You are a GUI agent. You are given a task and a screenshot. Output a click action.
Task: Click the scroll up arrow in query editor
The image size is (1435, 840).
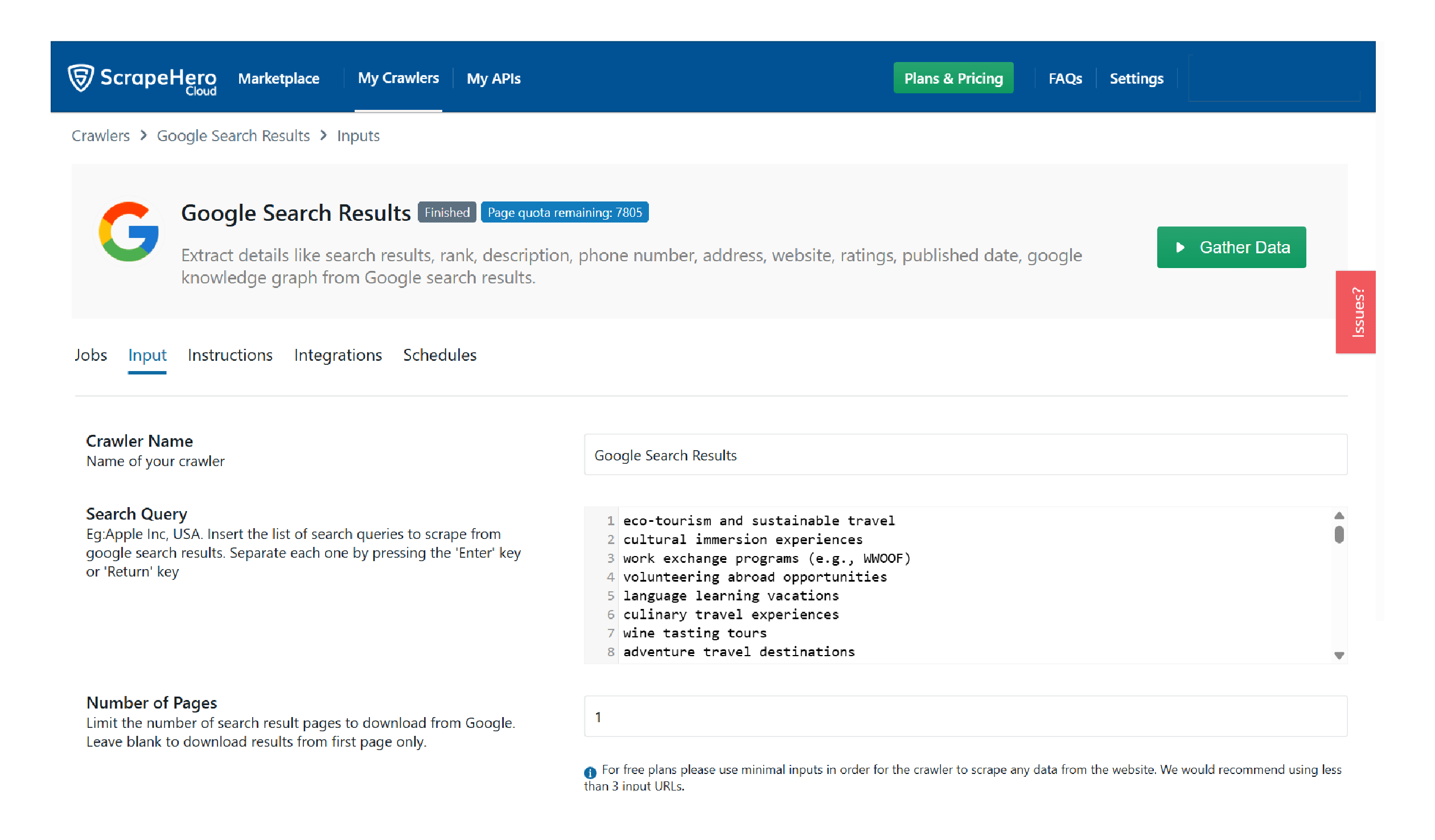1339,516
